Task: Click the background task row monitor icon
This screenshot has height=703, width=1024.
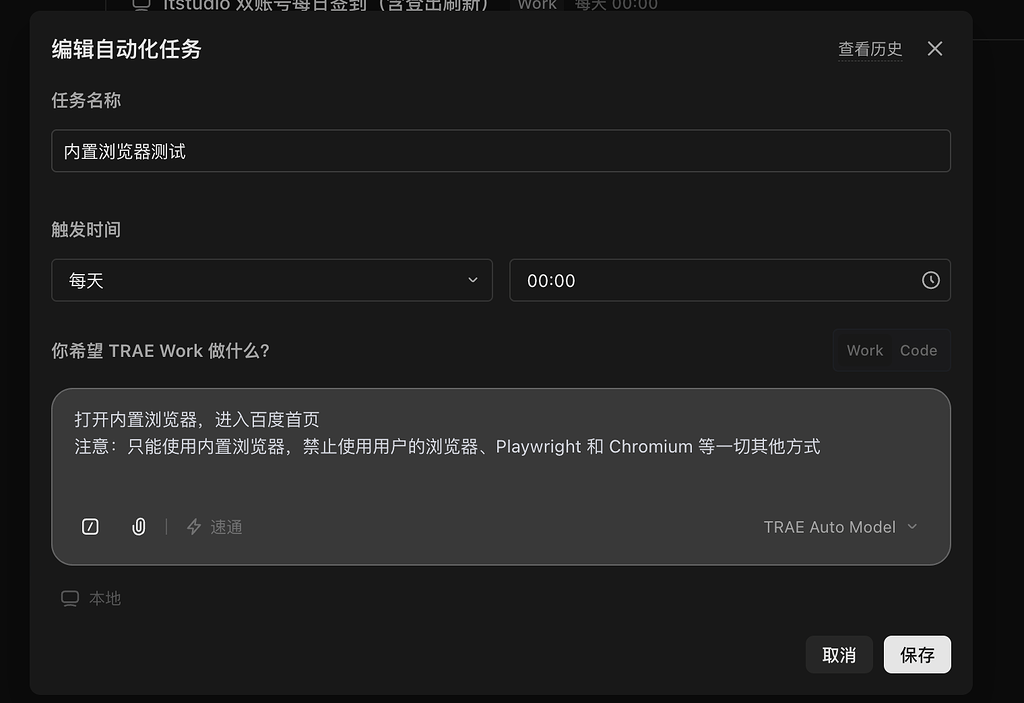Action: point(141,5)
